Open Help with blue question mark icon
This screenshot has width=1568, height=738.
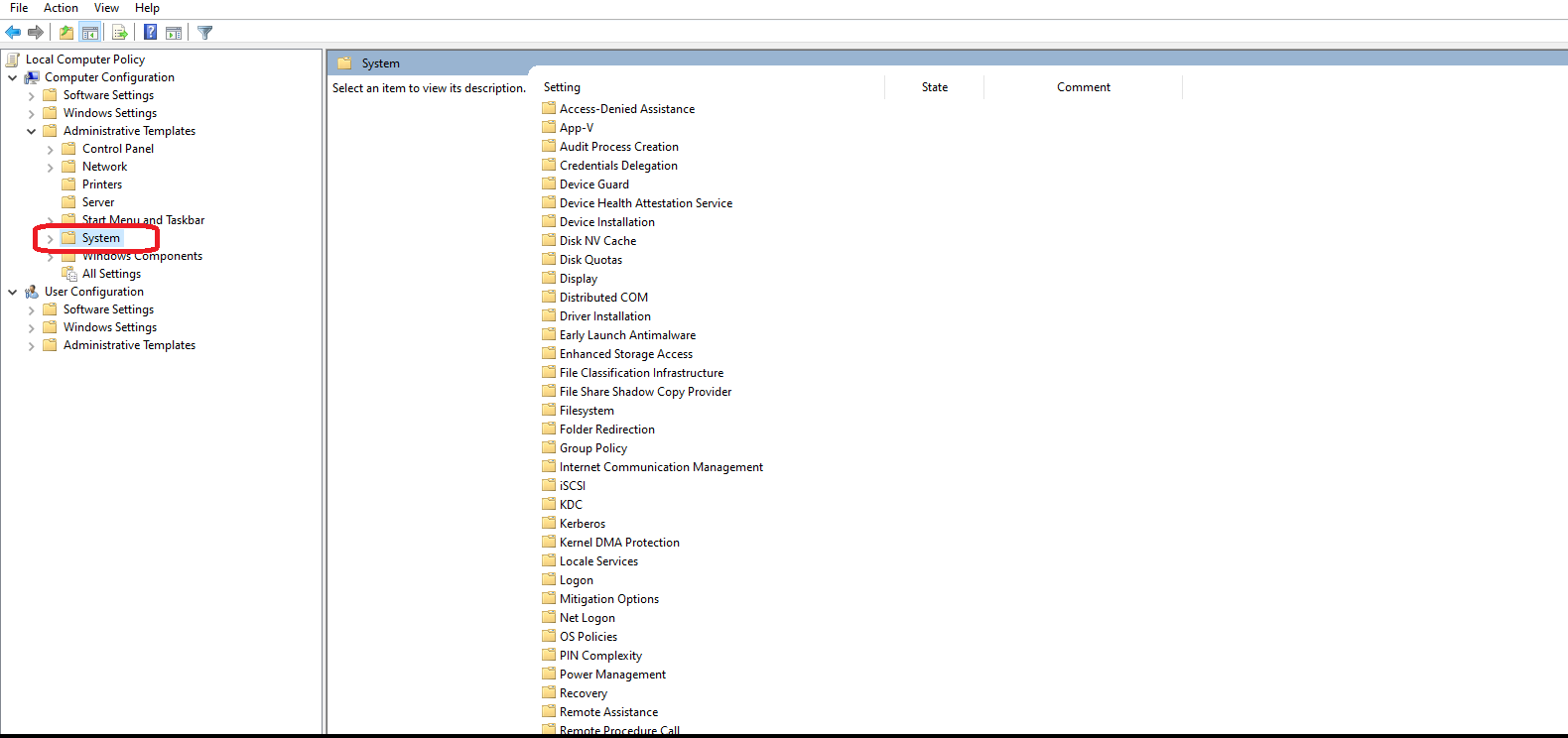150,33
